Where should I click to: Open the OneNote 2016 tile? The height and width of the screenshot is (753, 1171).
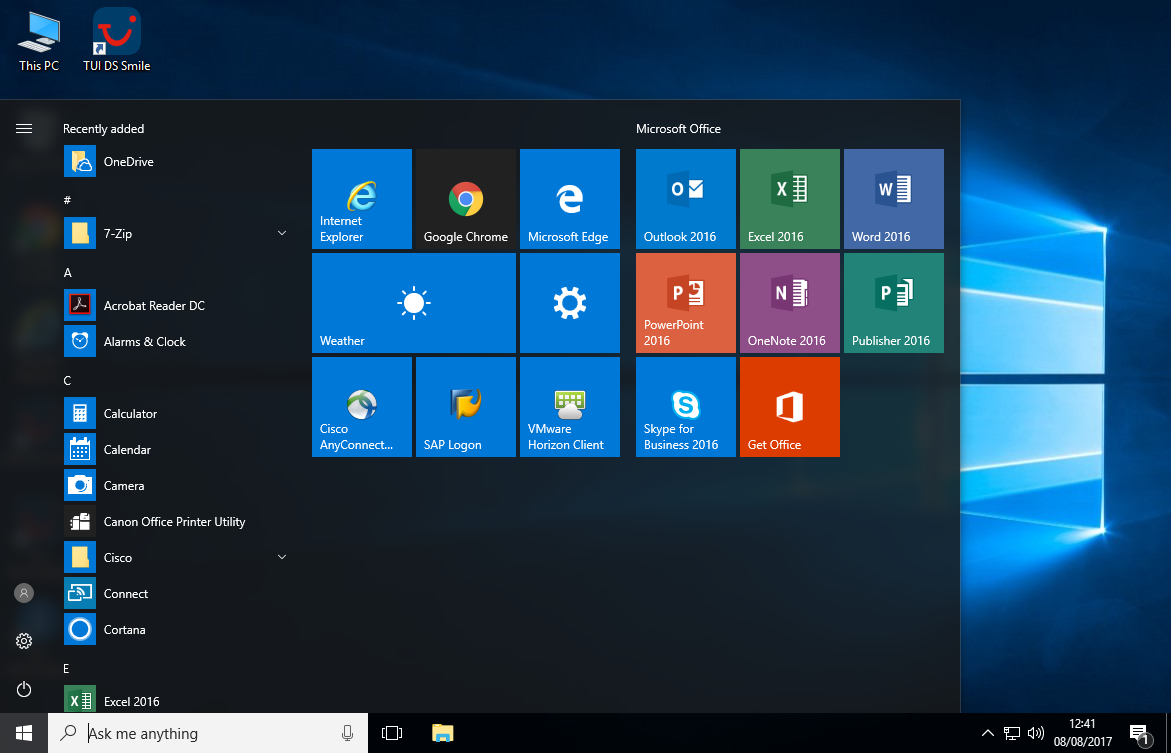point(789,303)
